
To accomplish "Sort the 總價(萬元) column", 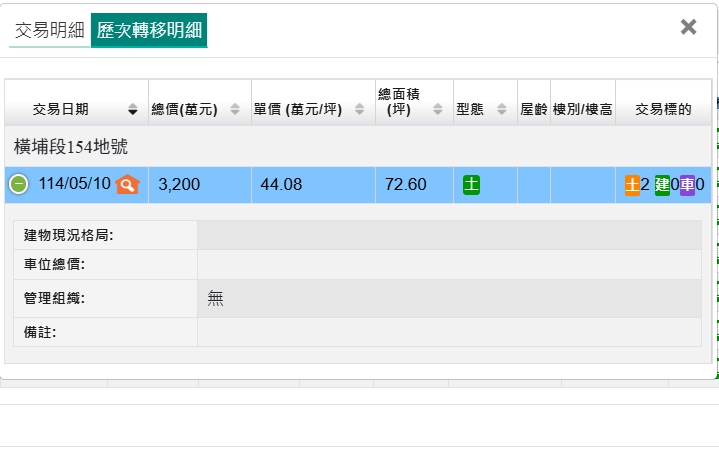I will click(x=235, y=109).
